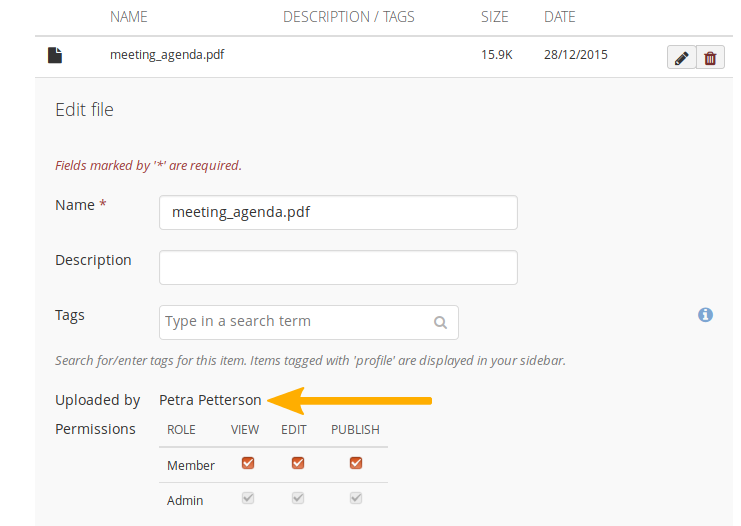Toggle Member Publish permission checkbox

click(x=356, y=463)
